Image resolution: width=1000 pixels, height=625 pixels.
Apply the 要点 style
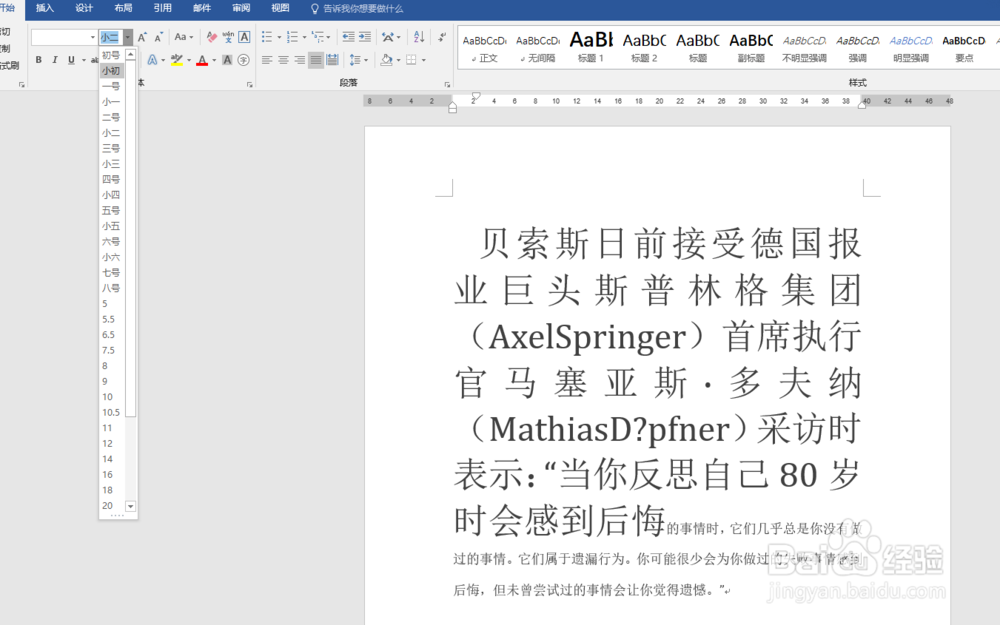point(964,48)
